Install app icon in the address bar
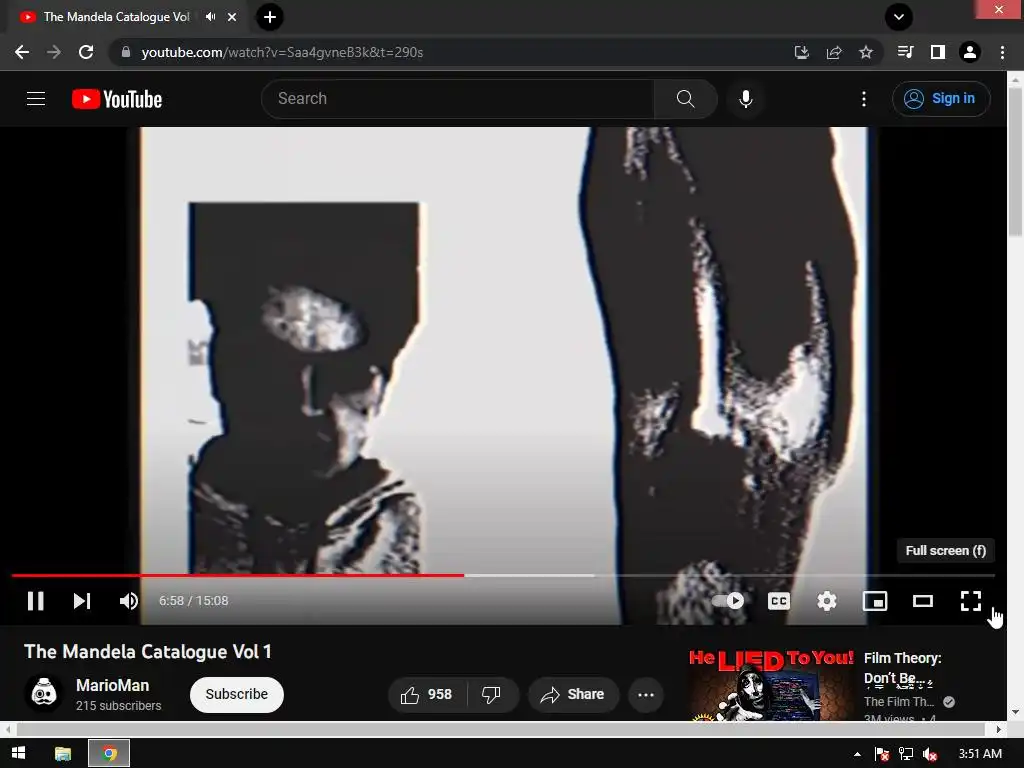The image size is (1024, 768). (x=802, y=52)
